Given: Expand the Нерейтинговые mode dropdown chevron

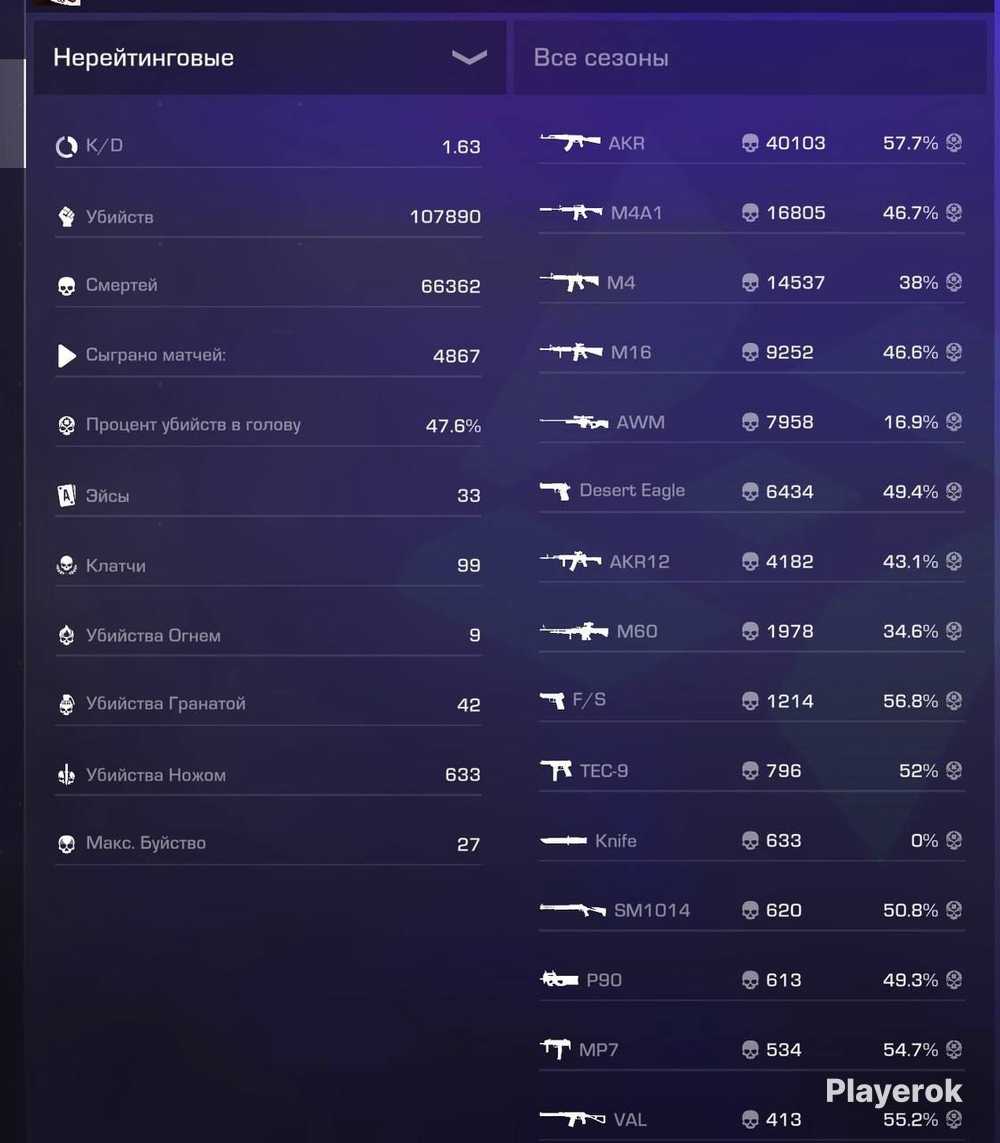Looking at the screenshot, I should [x=469, y=58].
